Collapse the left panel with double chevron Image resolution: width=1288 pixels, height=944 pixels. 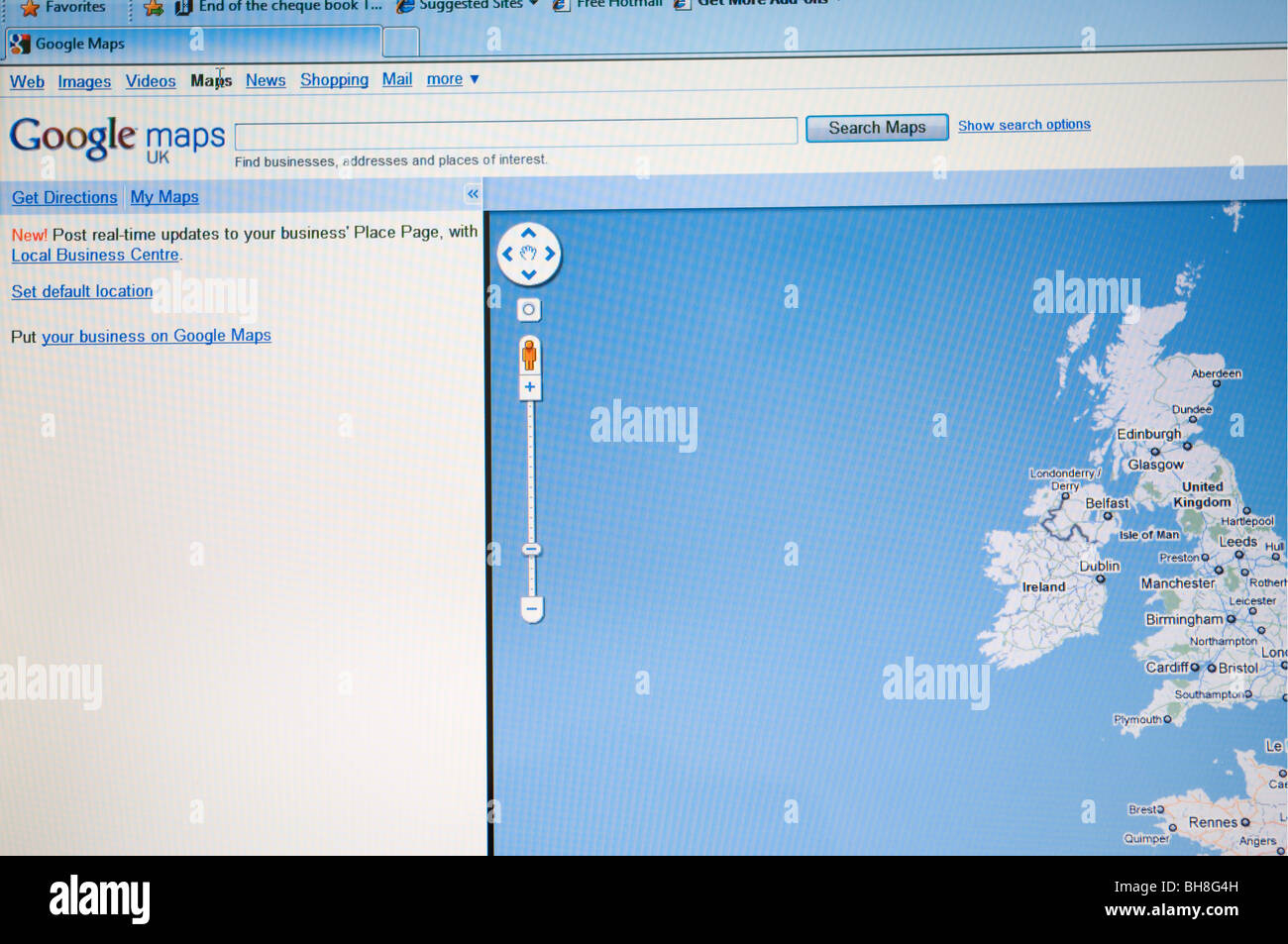click(x=473, y=194)
